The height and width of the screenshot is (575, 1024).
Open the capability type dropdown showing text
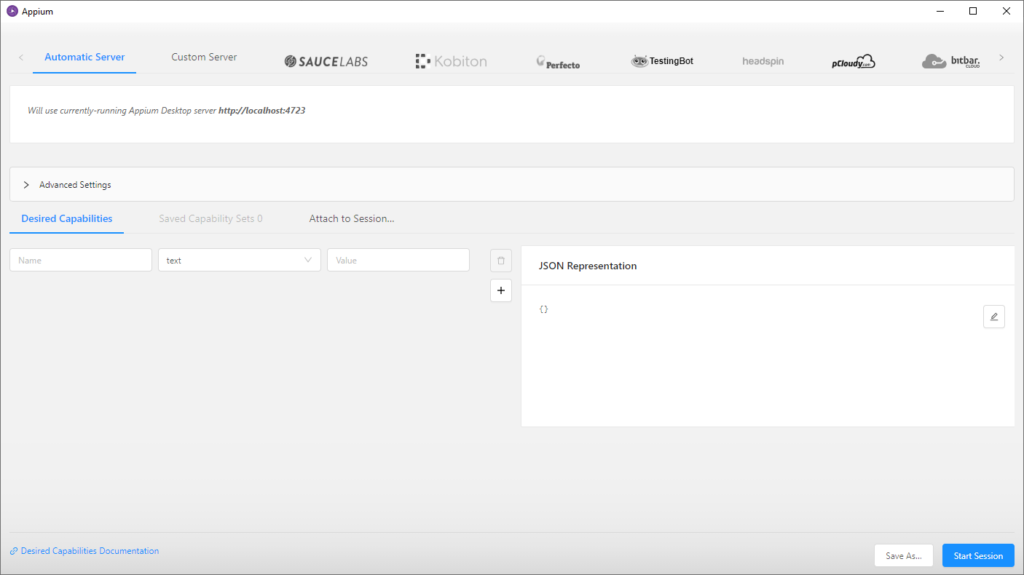click(239, 260)
